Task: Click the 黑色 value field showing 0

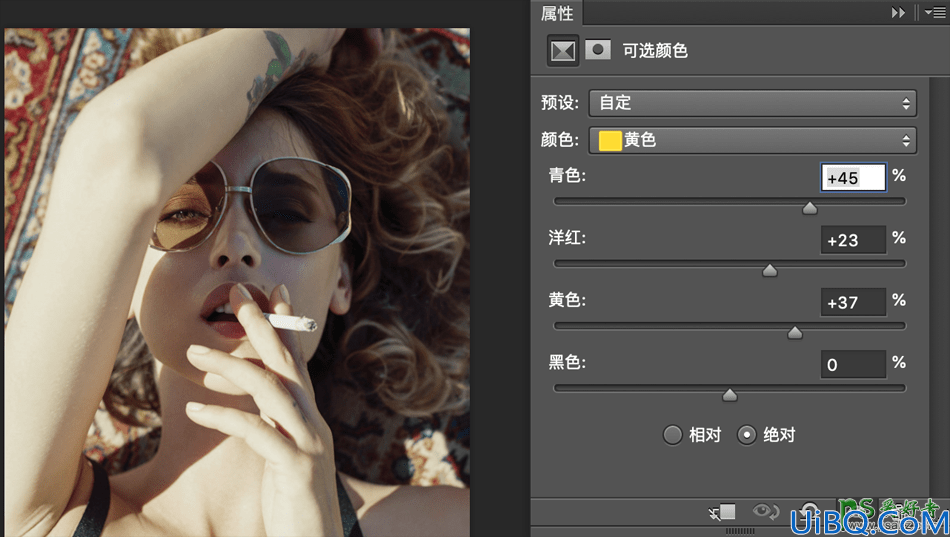Action: pyautogui.click(x=853, y=364)
